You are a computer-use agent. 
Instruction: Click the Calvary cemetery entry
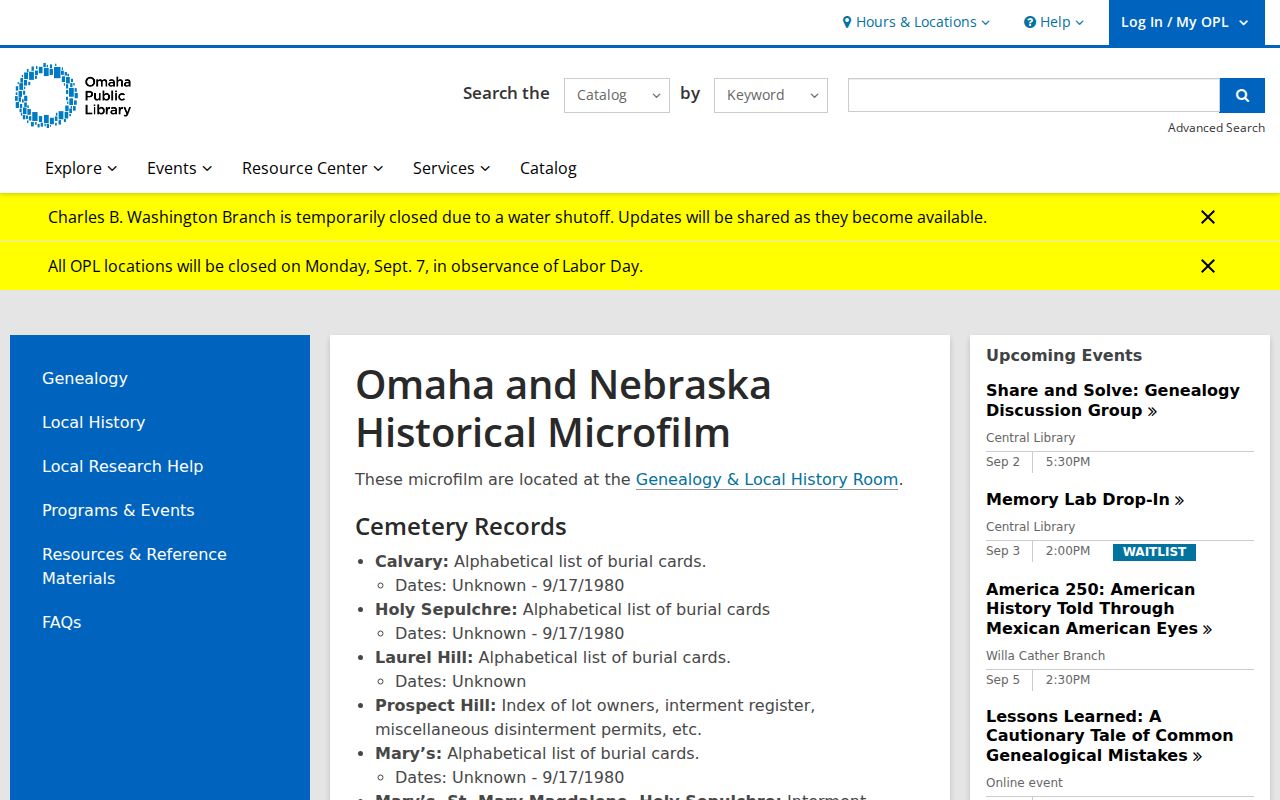coord(540,561)
